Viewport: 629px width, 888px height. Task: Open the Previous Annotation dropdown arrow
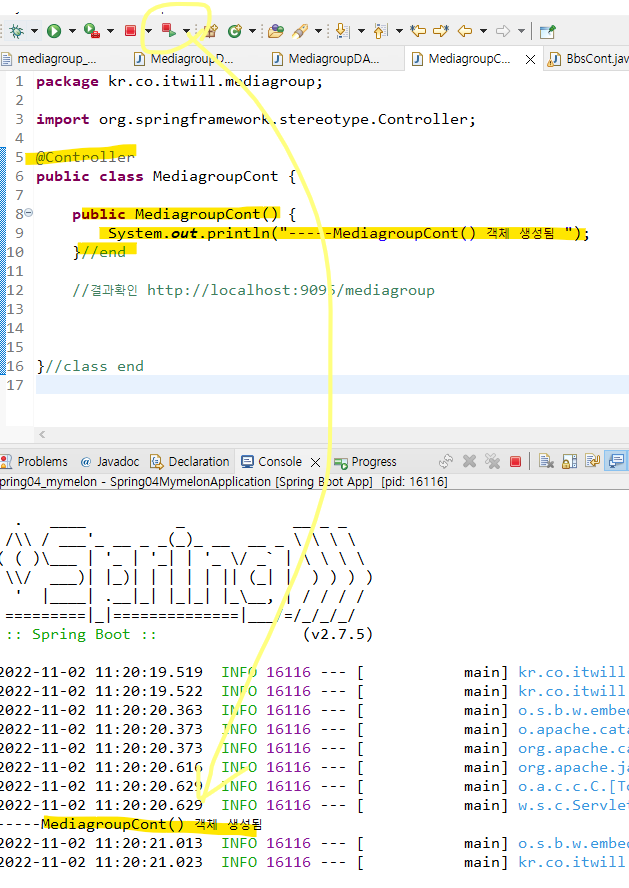[399, 31]
